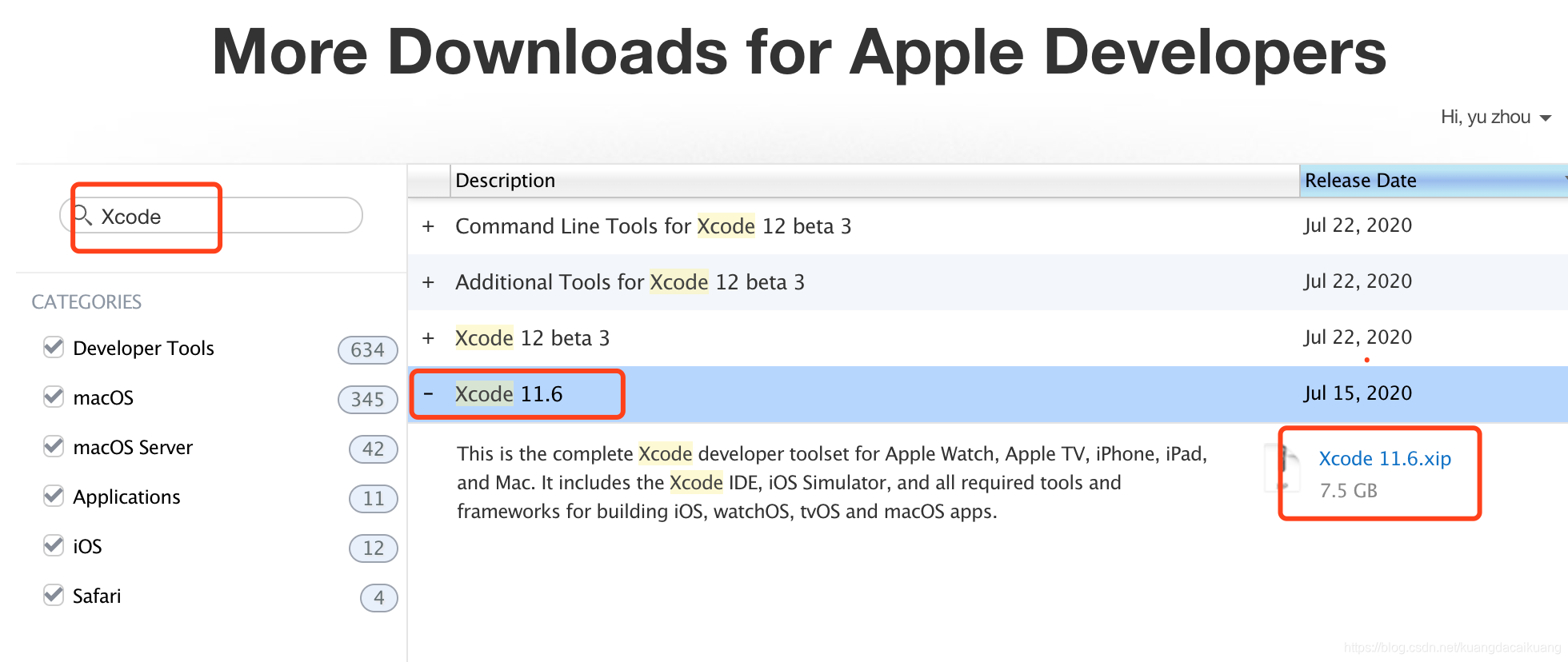Select the macOS Server count badge 42

(x=374, y=449)
